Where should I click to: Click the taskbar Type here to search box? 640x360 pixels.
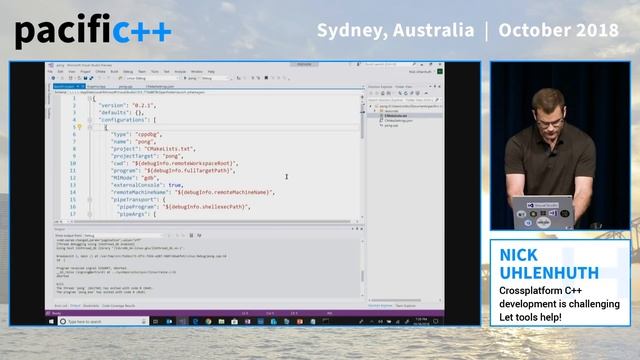tap(103, 322)
